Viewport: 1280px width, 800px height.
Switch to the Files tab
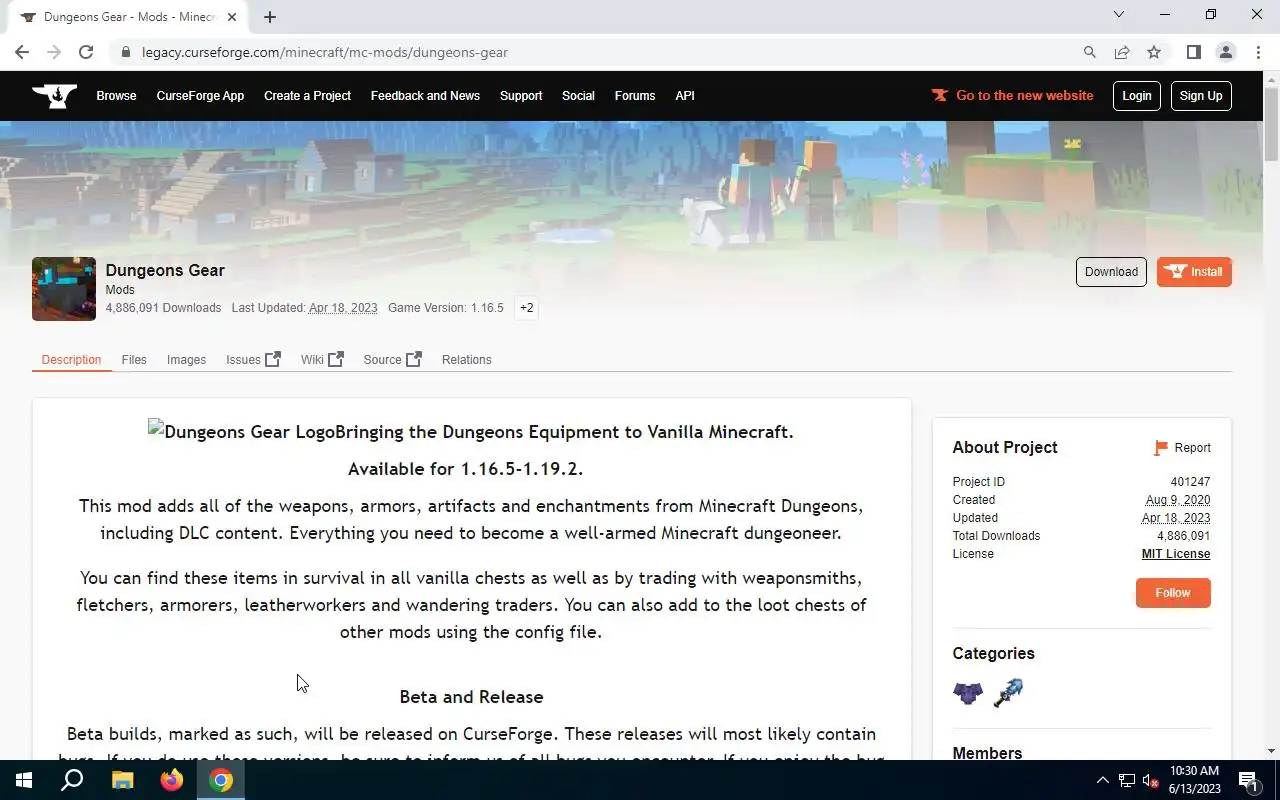tap(134, 360)
